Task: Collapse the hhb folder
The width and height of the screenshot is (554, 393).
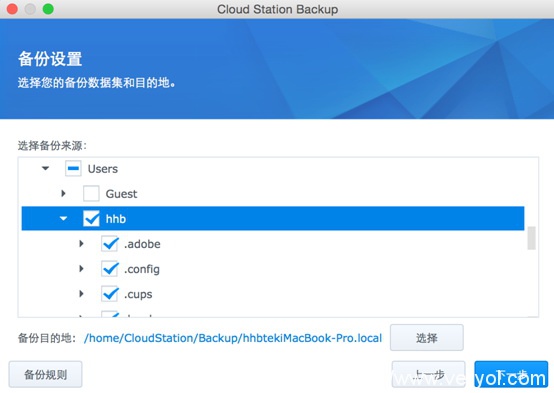Action: click(63, 218)
